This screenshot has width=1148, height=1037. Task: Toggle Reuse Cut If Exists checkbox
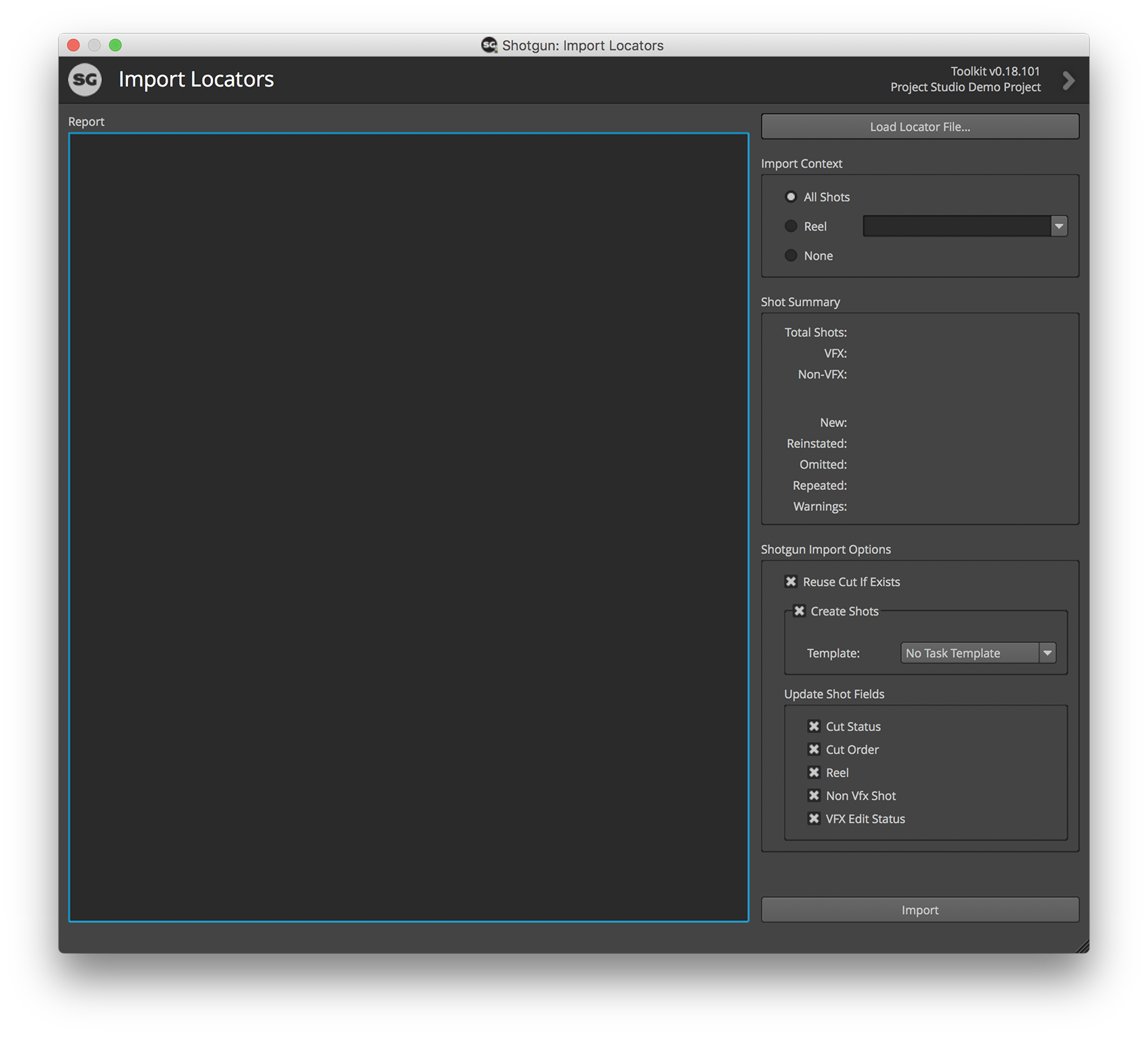(x=791, y=581)
